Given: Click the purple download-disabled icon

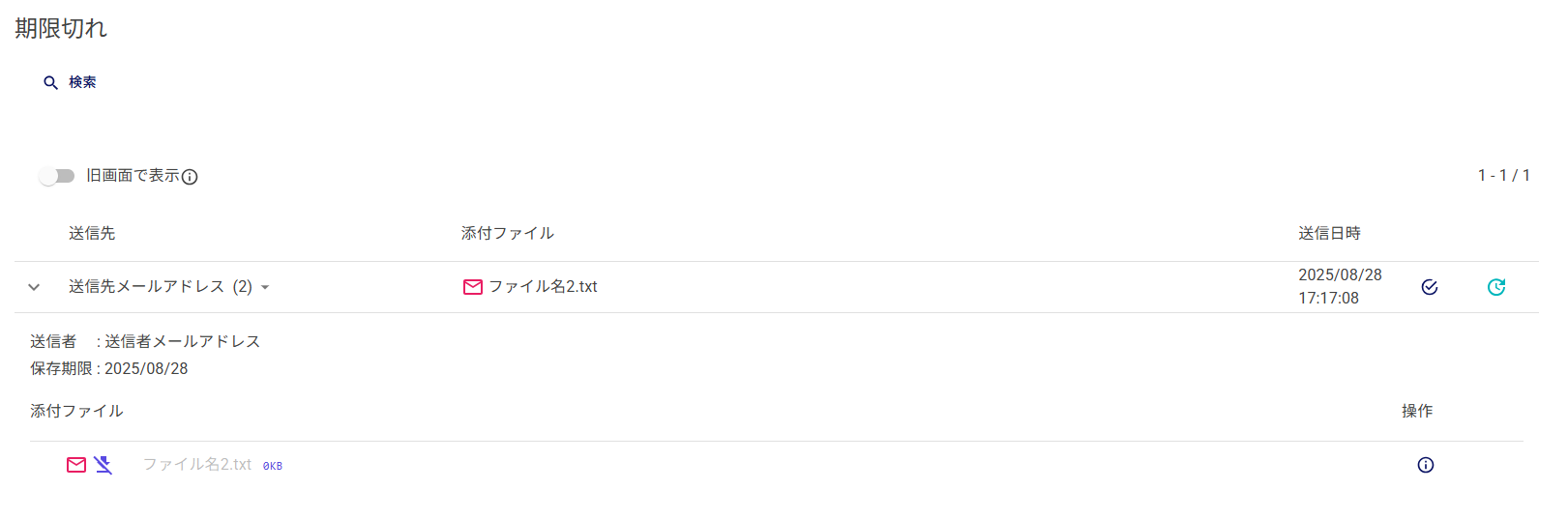Looking at the screenshot, I should (104, 465).
